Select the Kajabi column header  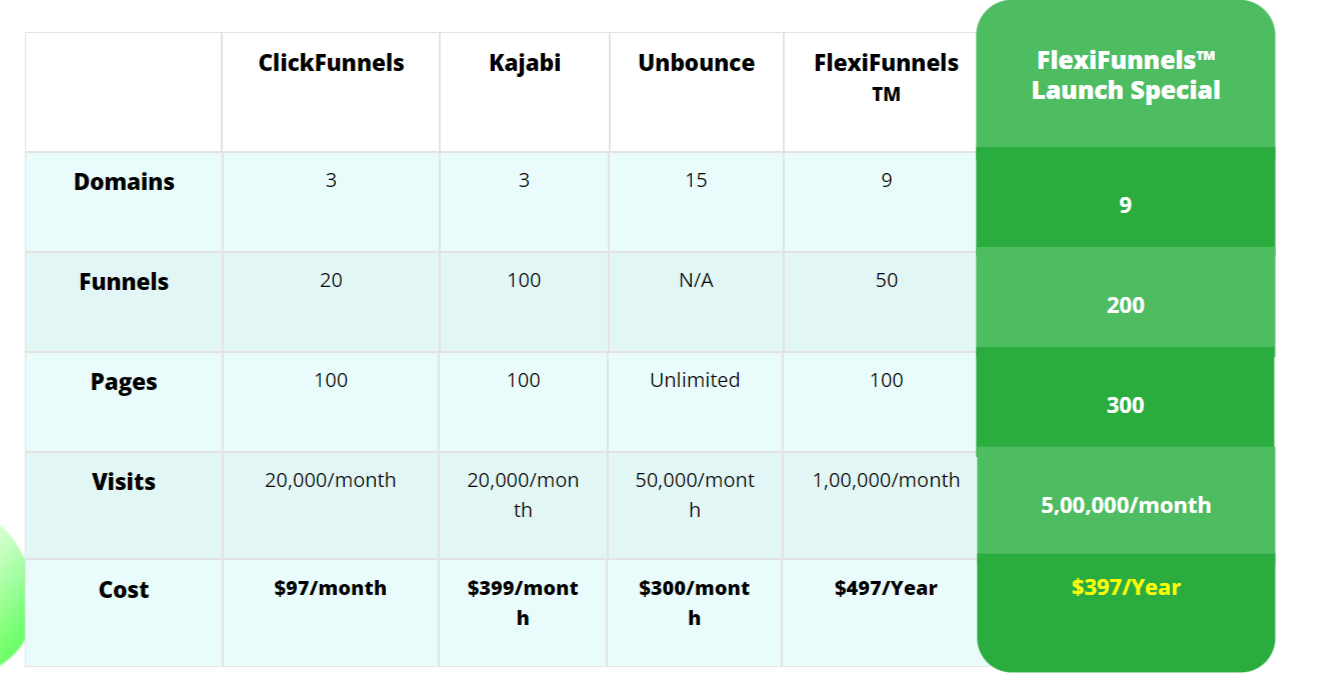point(524,63)
